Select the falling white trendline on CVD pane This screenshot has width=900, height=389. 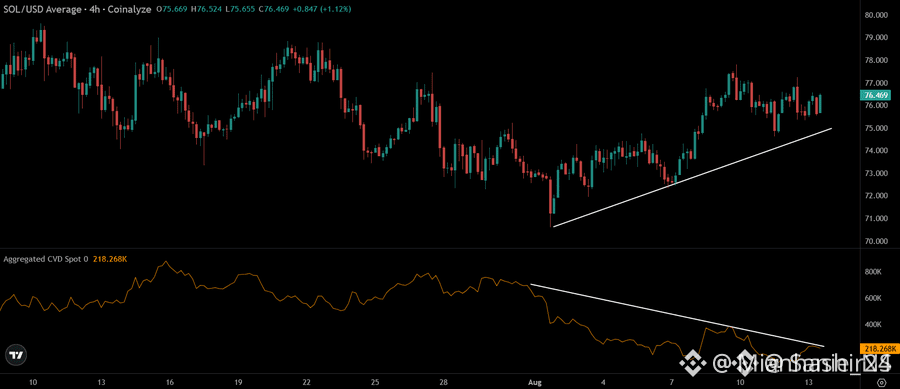(x=677, y=316)
